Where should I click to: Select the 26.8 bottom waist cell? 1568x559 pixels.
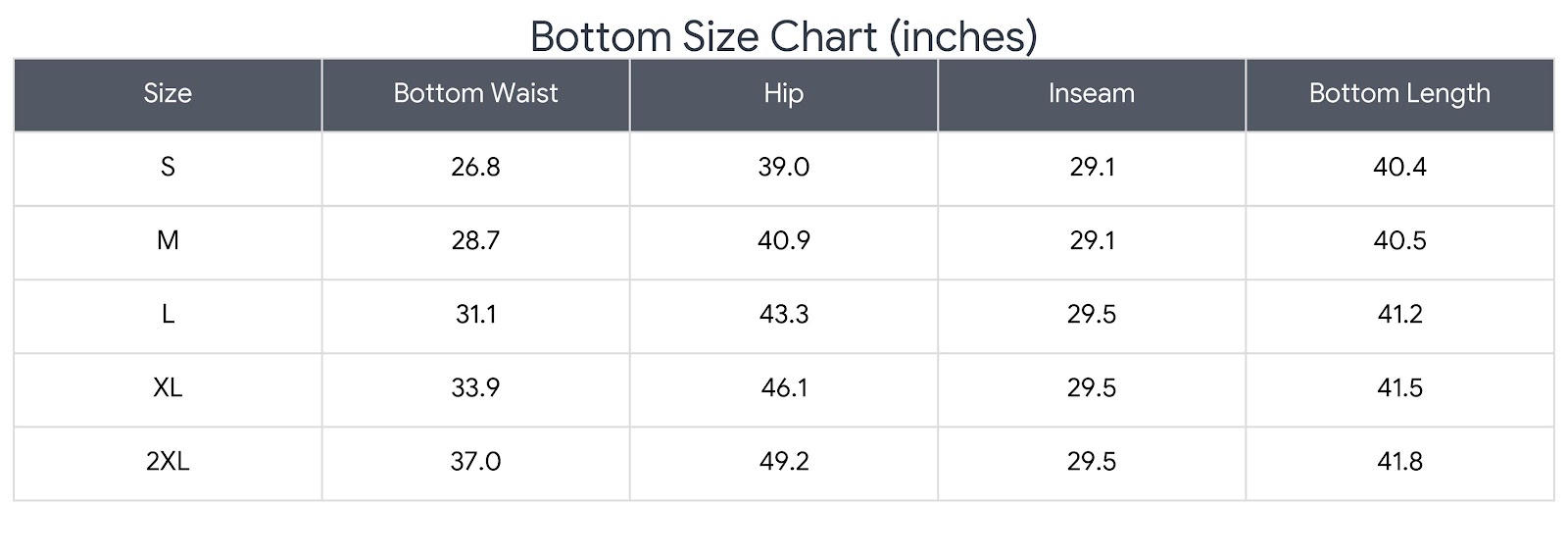[x=475, y=167]
